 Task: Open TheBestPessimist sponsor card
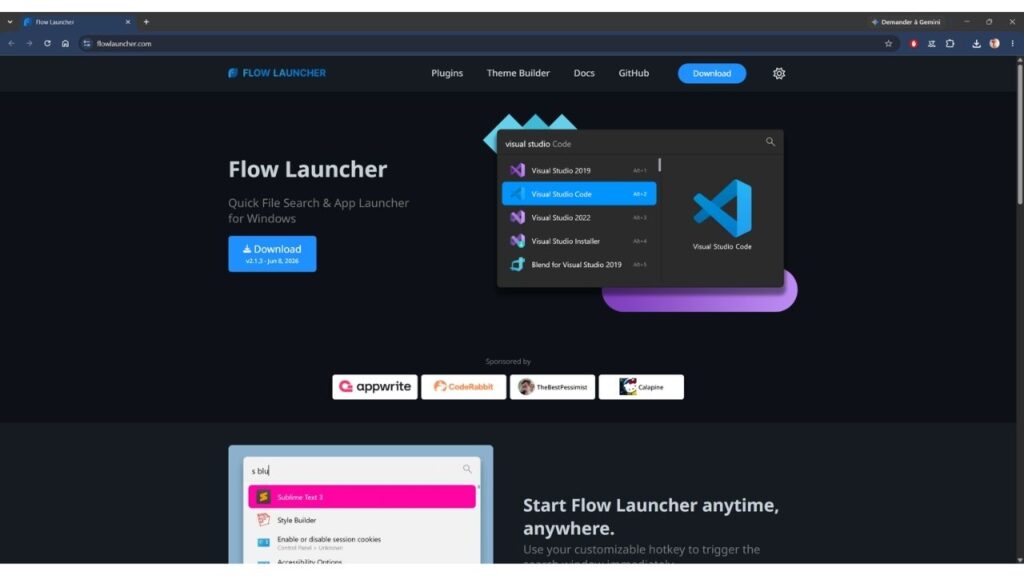552,387
